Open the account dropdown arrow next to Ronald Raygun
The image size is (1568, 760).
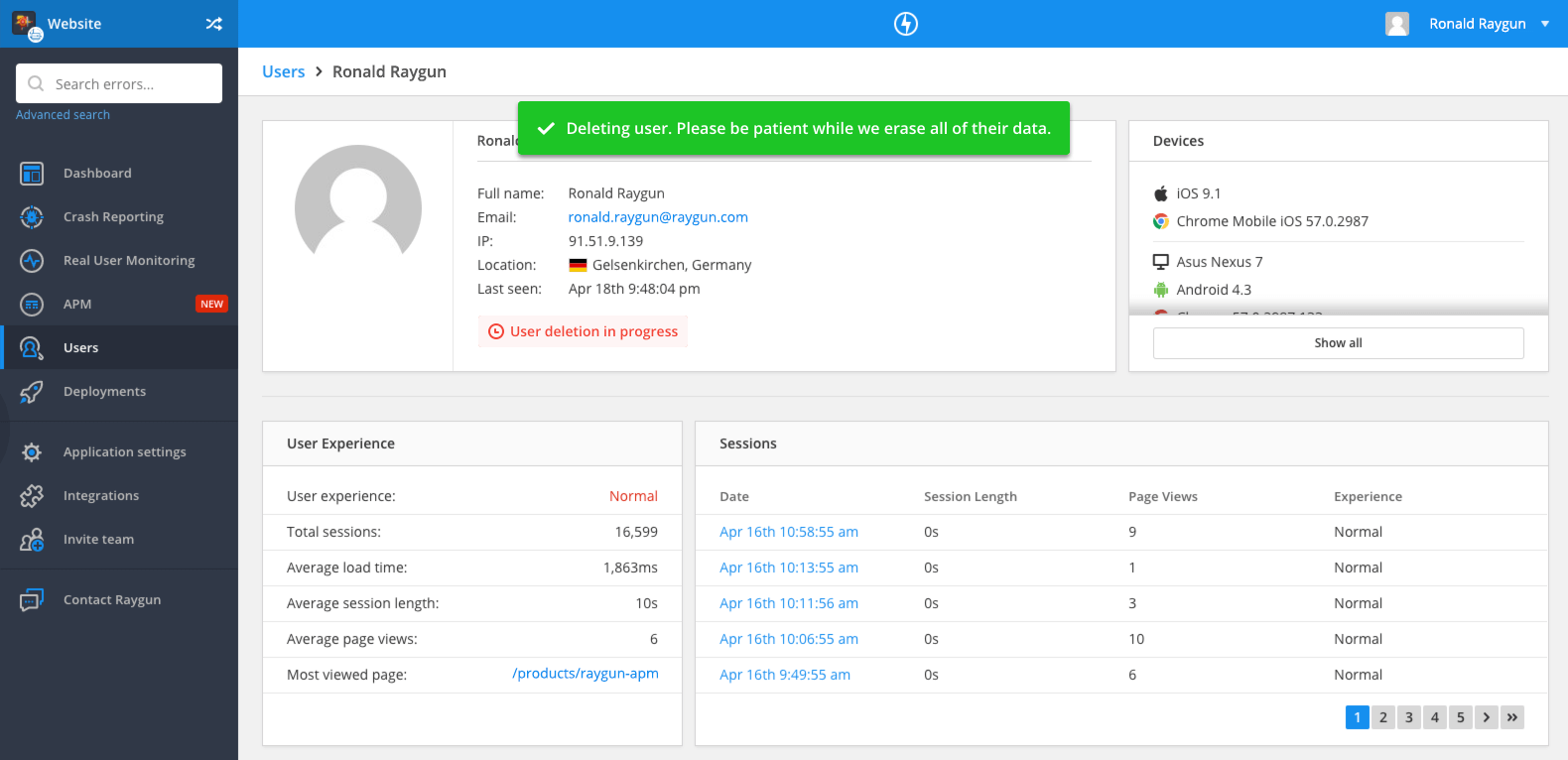click(1545, 24)
